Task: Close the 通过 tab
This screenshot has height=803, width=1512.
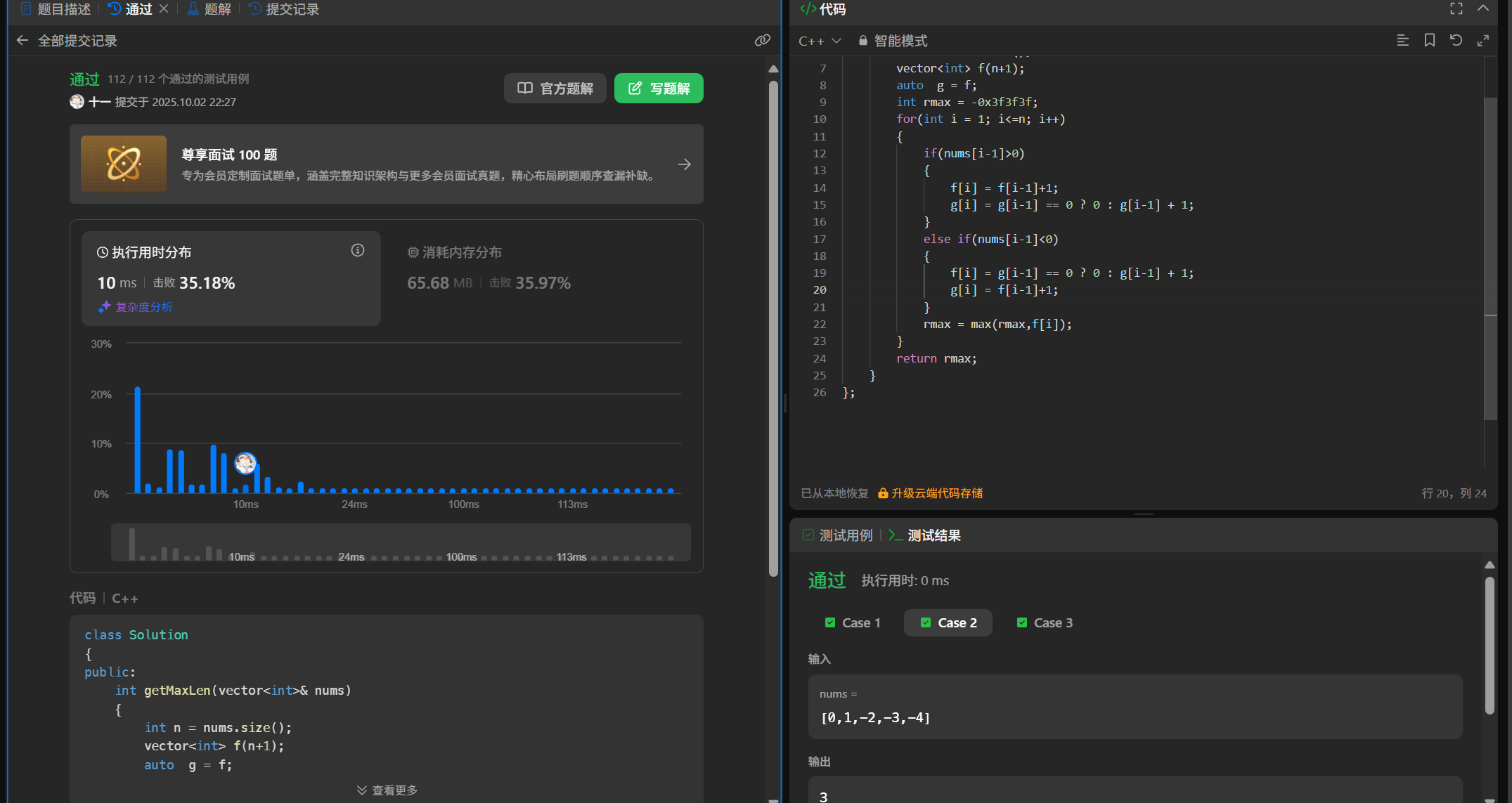Action: [x=164, y=8]
